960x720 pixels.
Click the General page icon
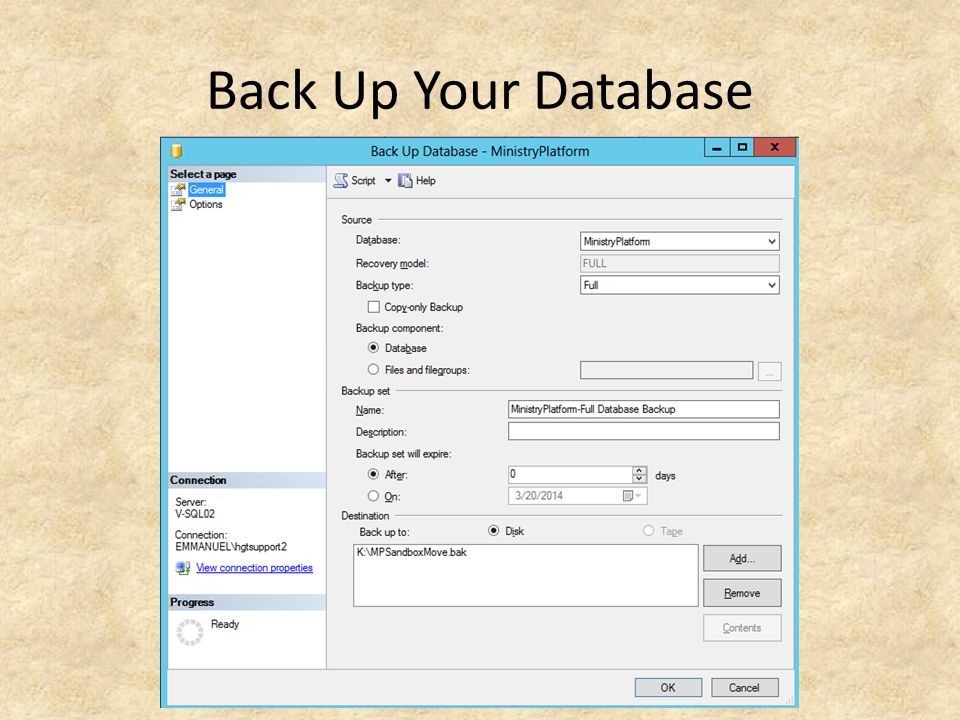click(x=178, y=190)
